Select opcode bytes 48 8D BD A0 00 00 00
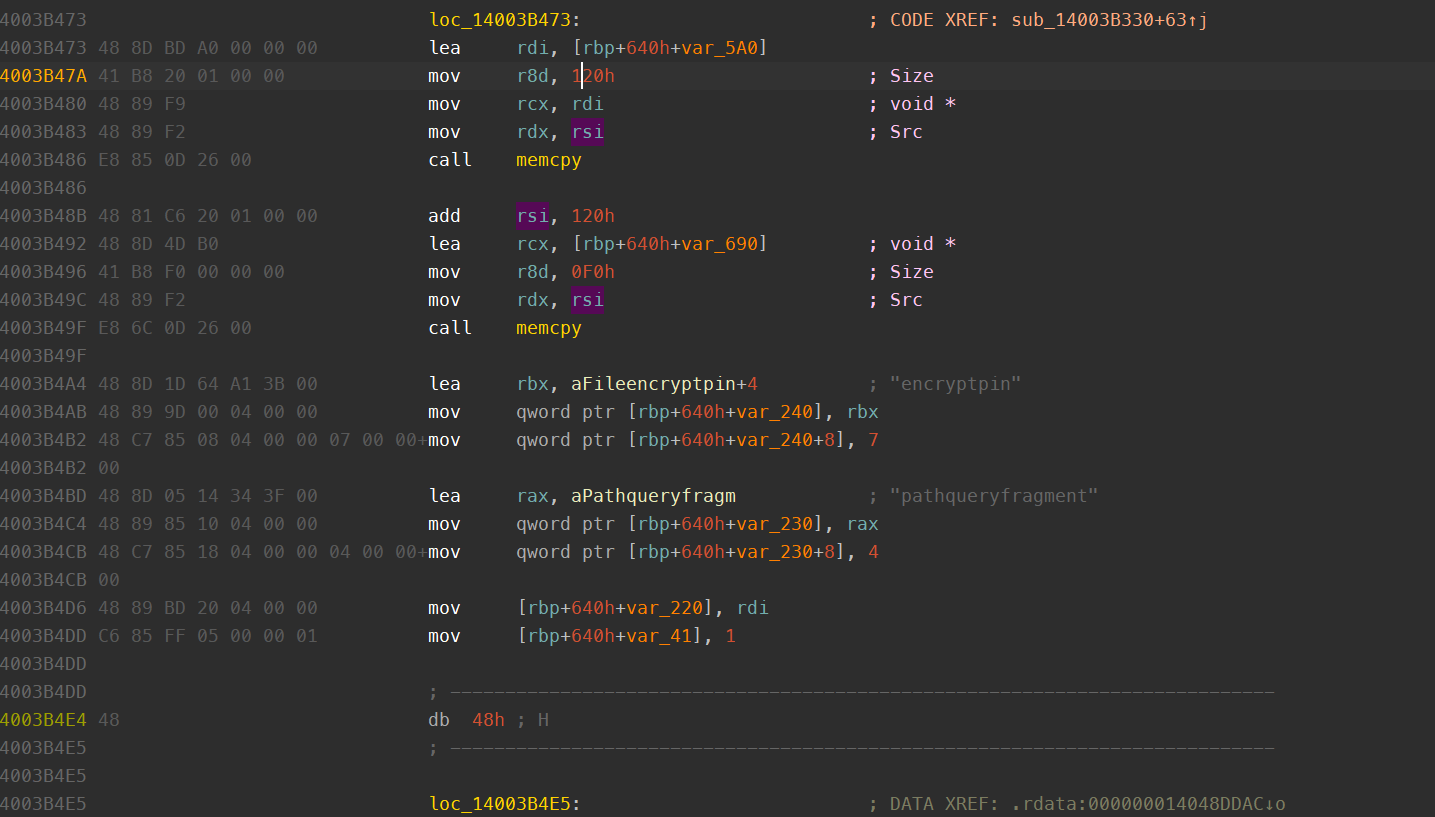 click(x=208, y=48)
